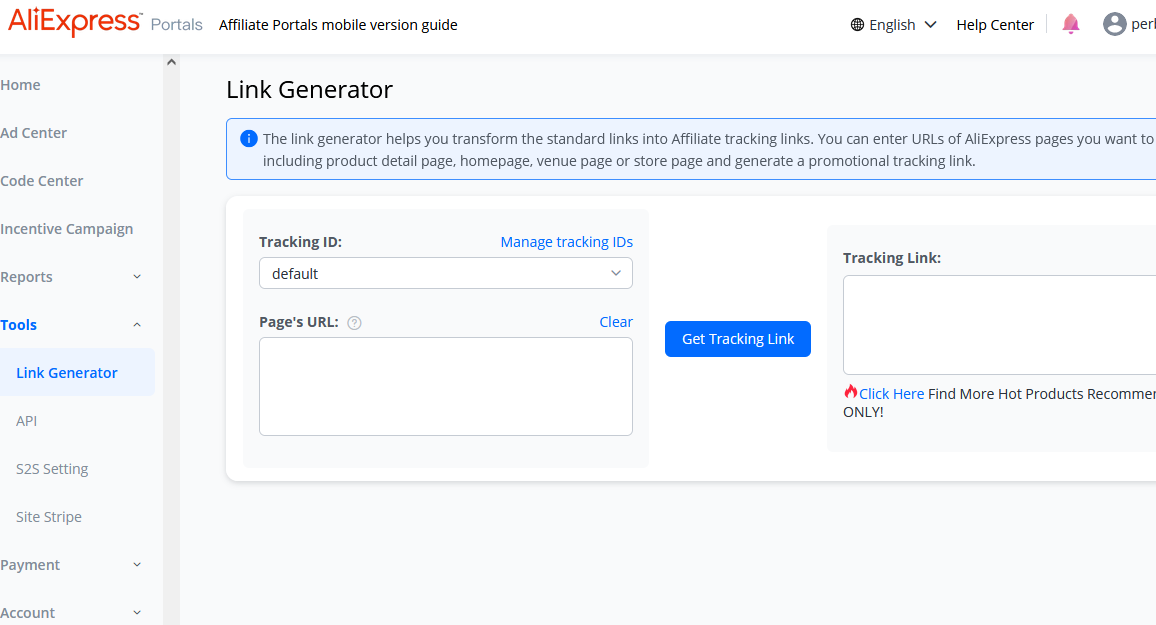This screenshot has height=625, width=1156.
Task: Click the Link Generator page heading
Action: tap(309, 89)
